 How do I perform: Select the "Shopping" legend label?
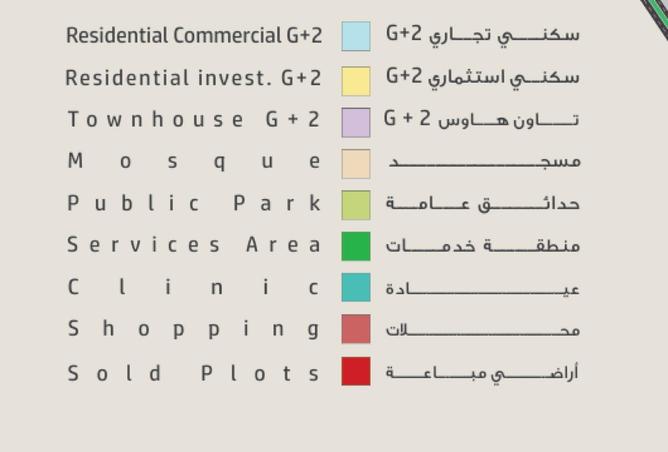point(194,330)
